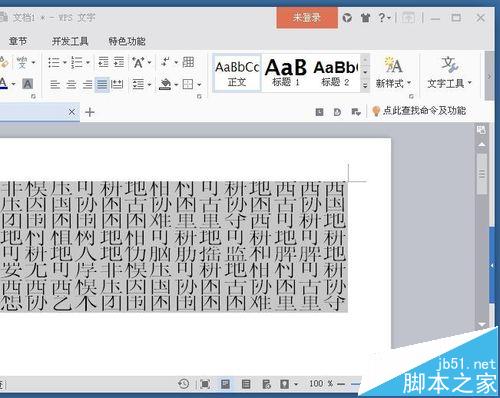This screenshot has height=398, width=500.
Task: Open font dialog launcher
Action: coord(33,97)
